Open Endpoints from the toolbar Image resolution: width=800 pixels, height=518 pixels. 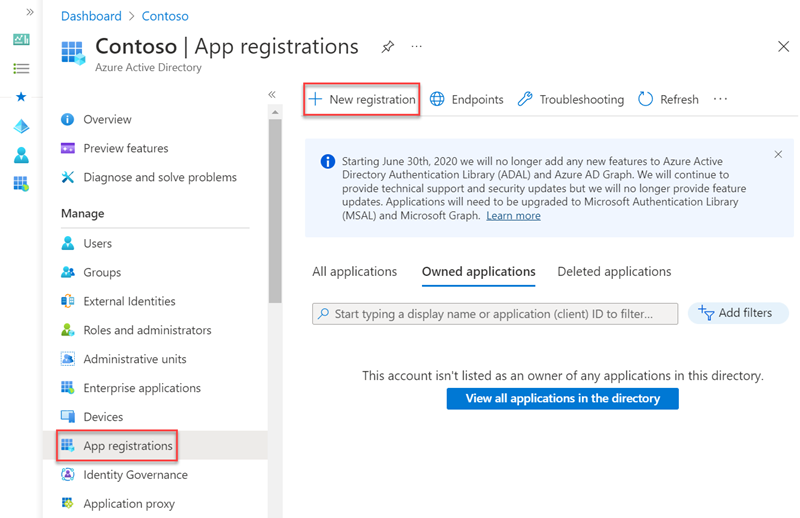(466, 99)
